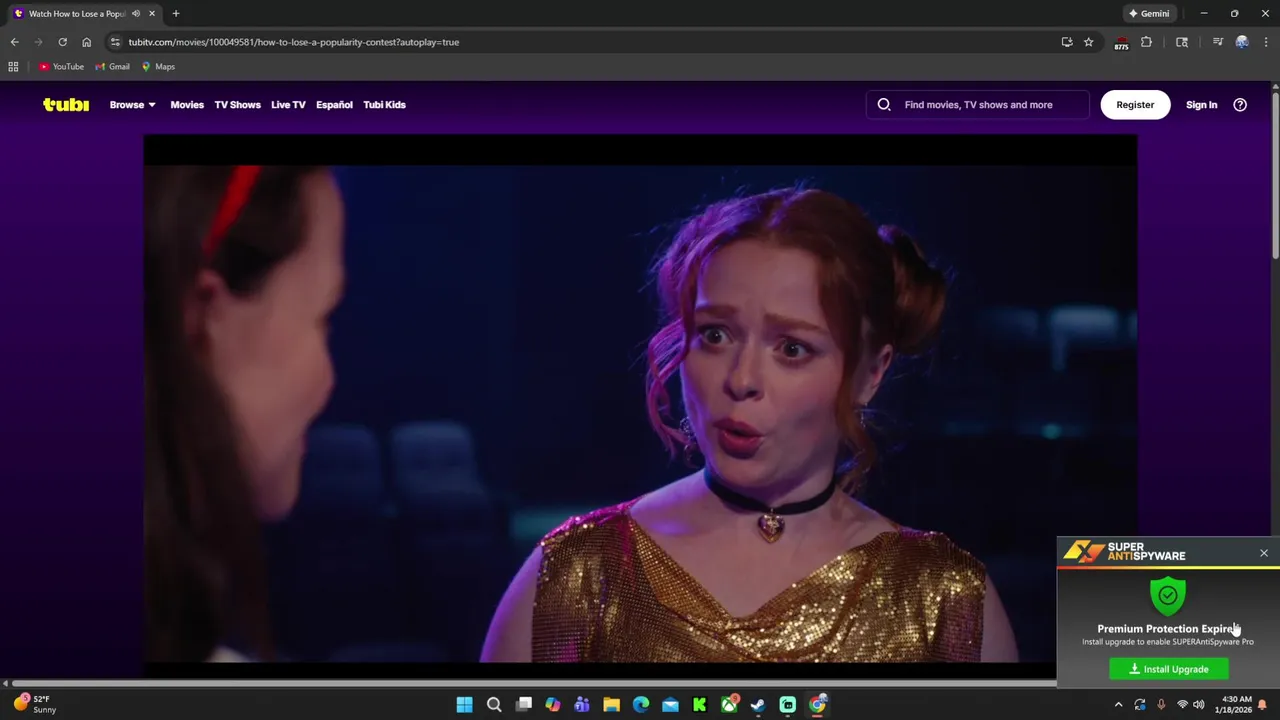Open the volume control in the system tray
Image resolution: width=1280 pixels, height=720 pixels.
click(x=1198, y=705)
